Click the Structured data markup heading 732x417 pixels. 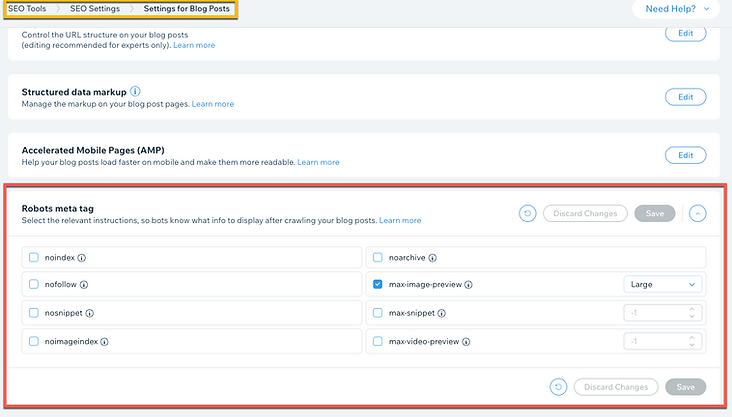[74, 92]
